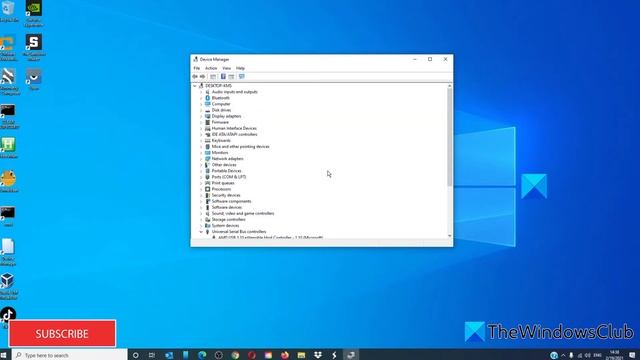
Task: Select the Software devices entry
Action: click(227, 207)
